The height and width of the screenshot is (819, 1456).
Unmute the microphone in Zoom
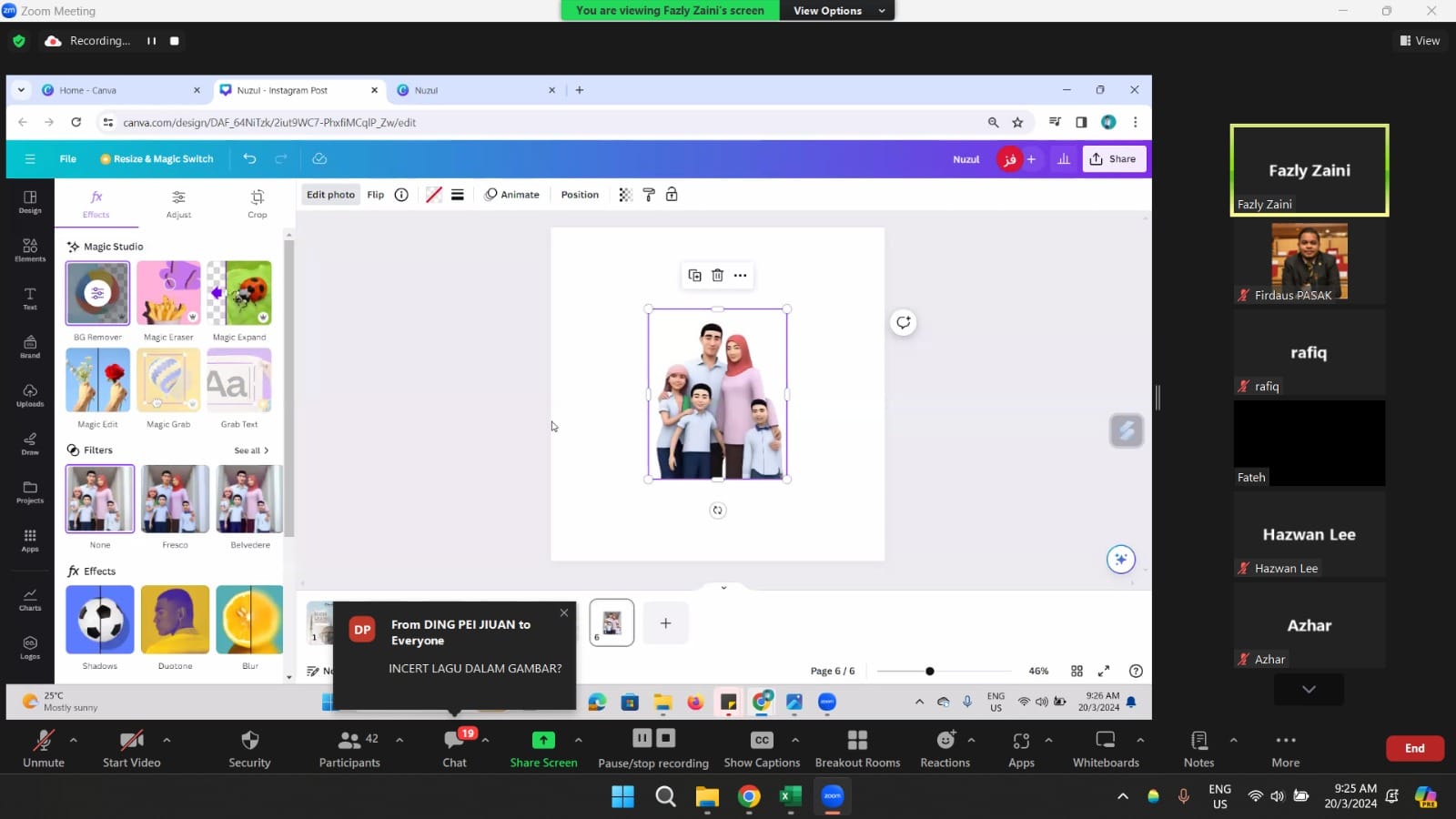[x=43, y=748]
